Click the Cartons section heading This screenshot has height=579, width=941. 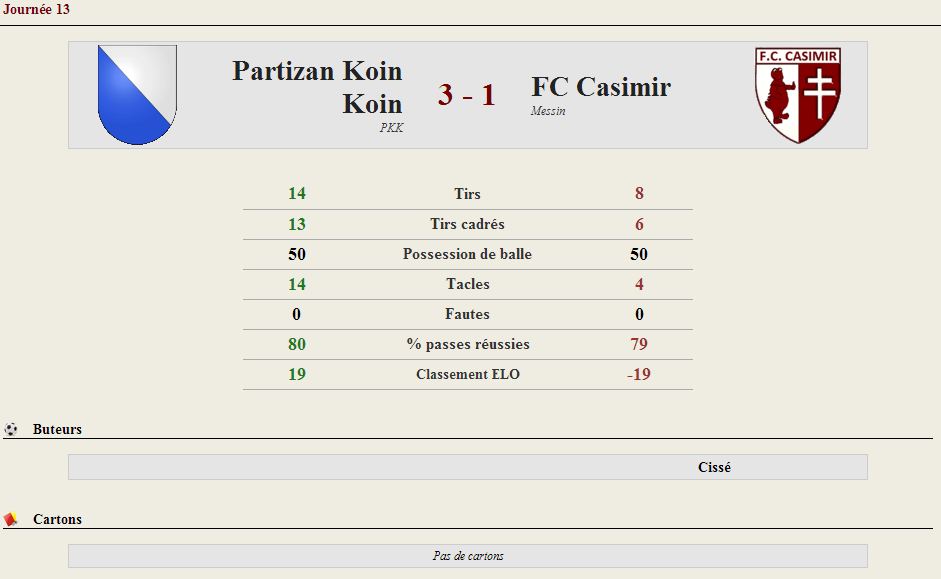tap(57, 519)
